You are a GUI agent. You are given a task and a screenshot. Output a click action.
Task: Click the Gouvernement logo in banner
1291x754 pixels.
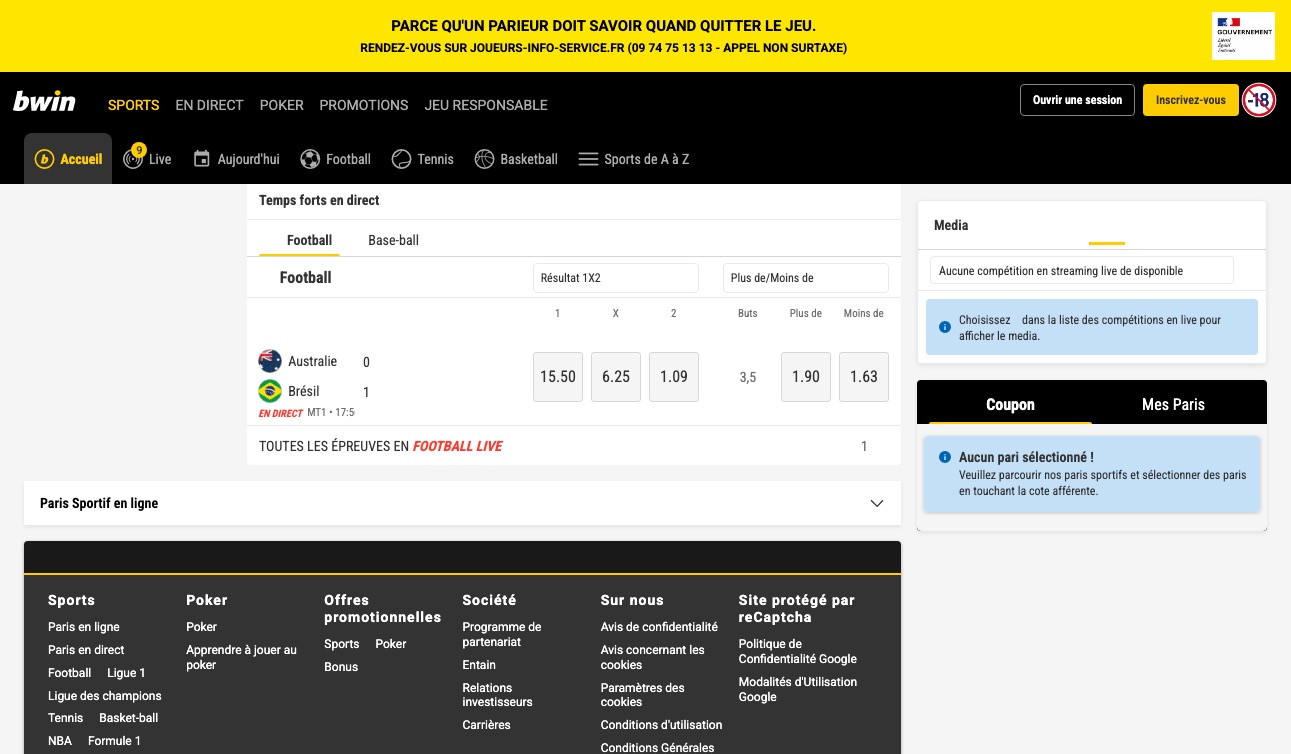point(1243,36)
